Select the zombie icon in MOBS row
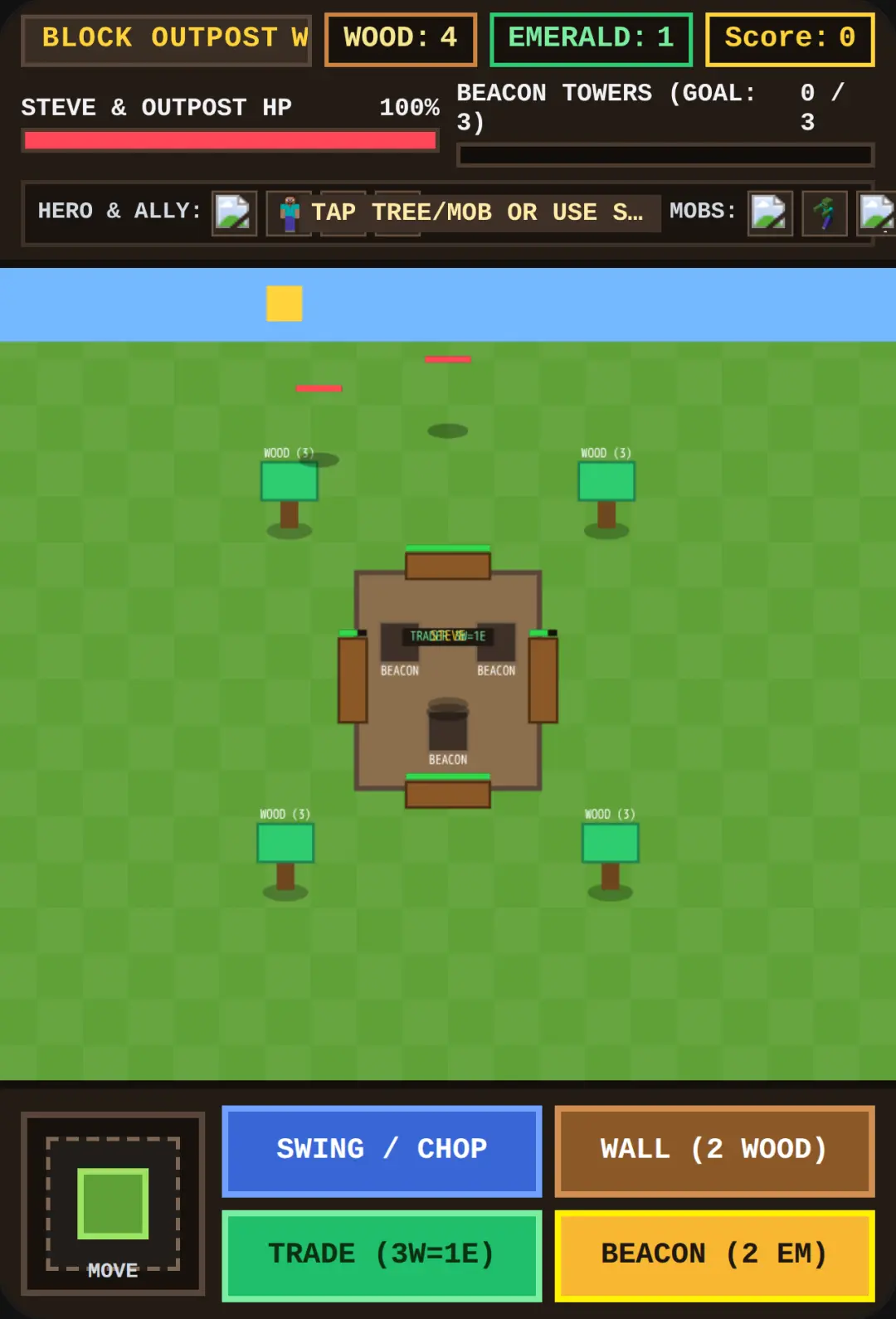 824,213
